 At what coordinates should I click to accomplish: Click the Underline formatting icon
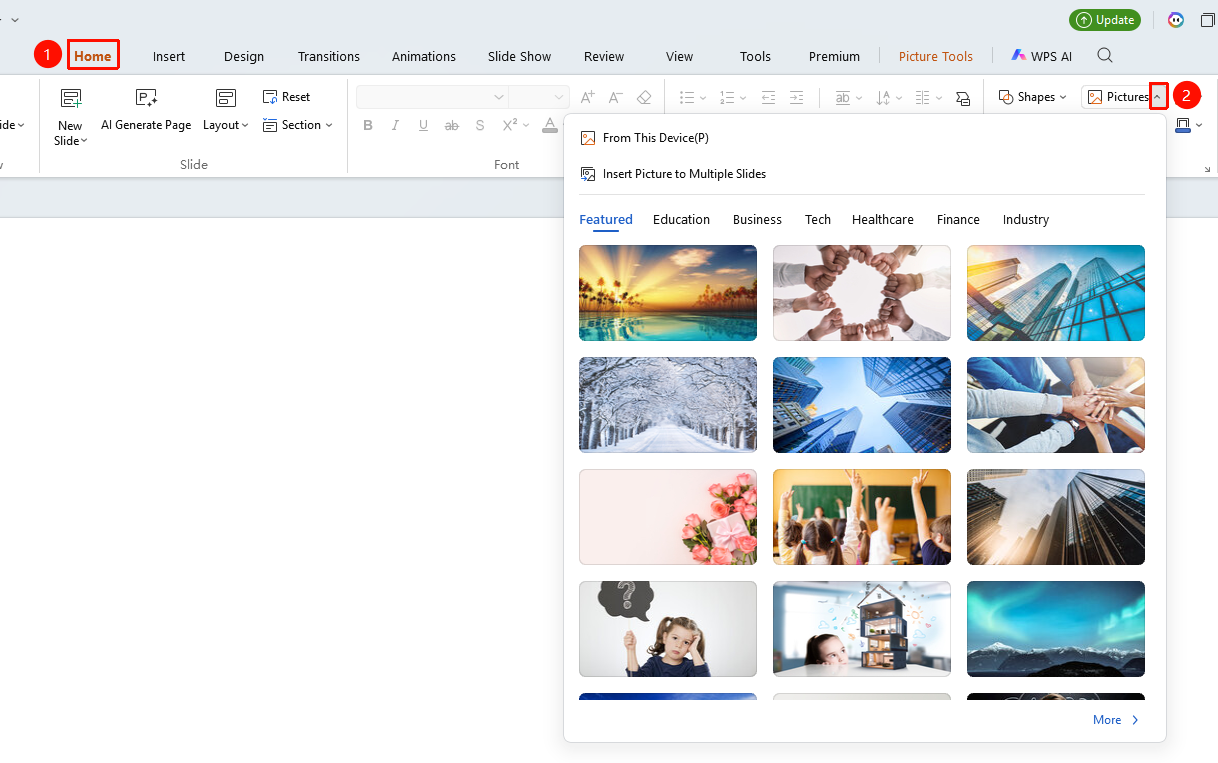pos(424,125)
